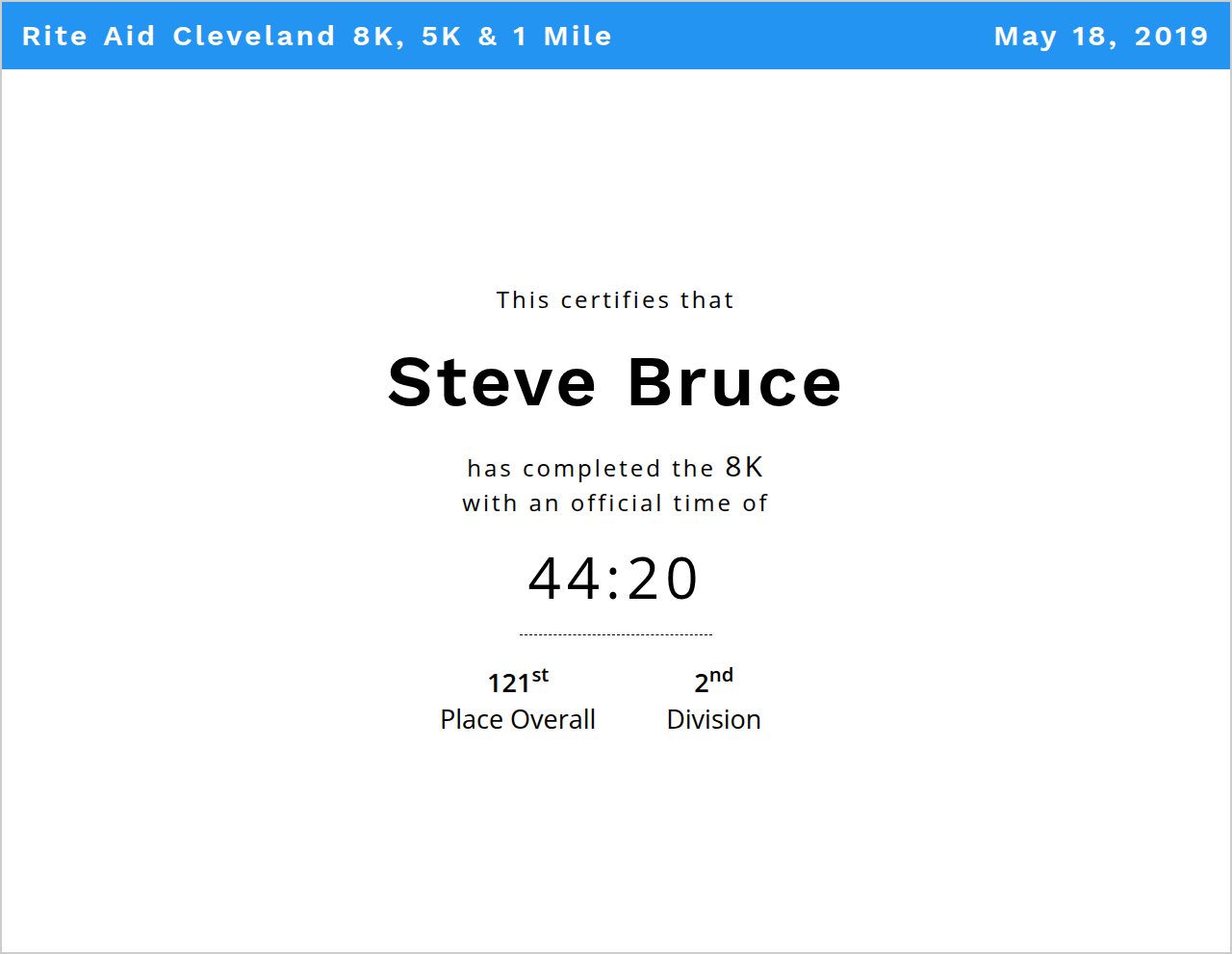Click the Place Overall label
This screenshot has width=1232, height=954.
click(x=518, y=719)
